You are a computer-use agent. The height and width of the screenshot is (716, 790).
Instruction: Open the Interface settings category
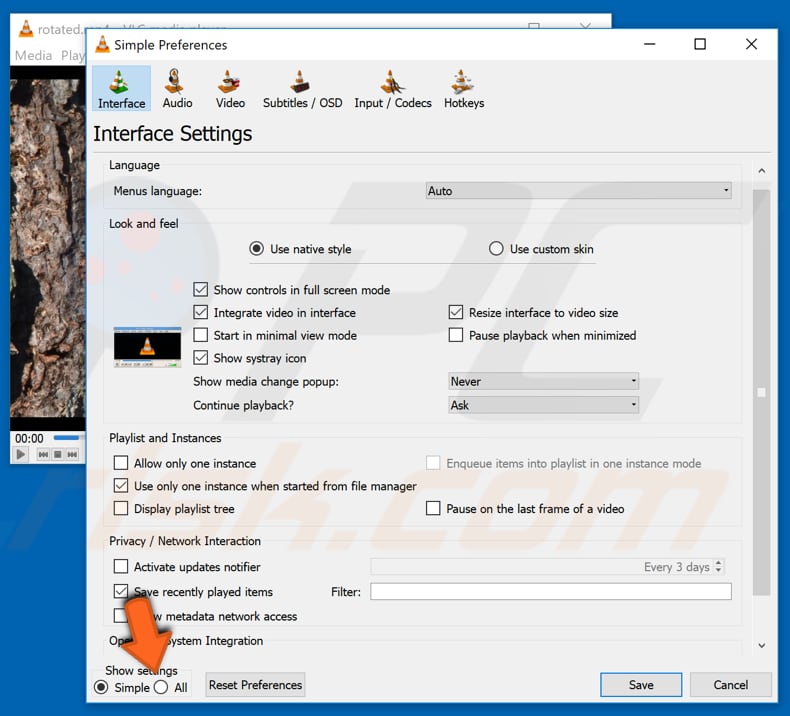(x=121, y=89)
